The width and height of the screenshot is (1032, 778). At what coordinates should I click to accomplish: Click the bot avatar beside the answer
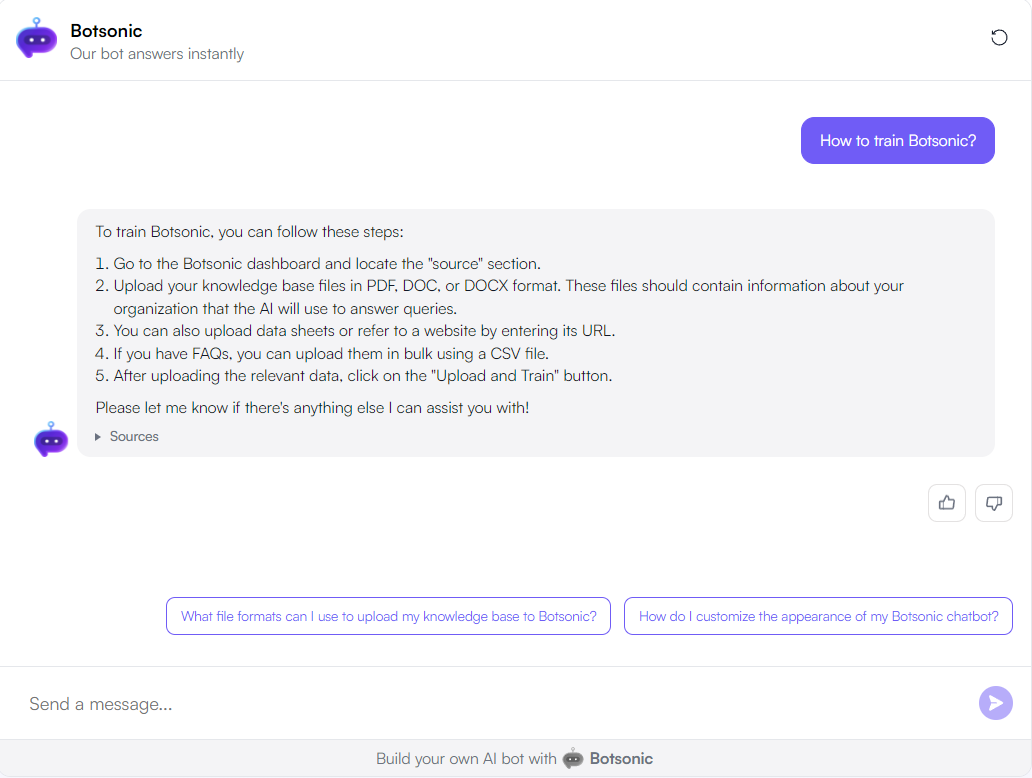(50, 439)
